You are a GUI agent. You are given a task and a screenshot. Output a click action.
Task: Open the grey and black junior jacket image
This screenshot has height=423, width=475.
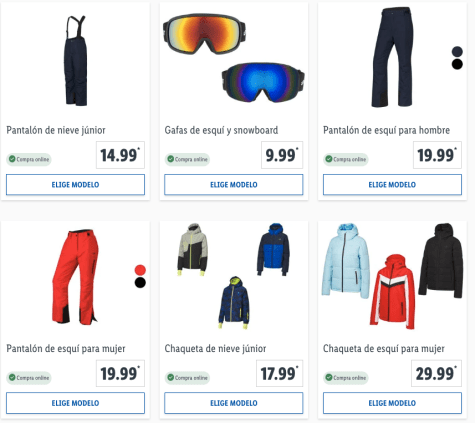[x=193, y=250]
